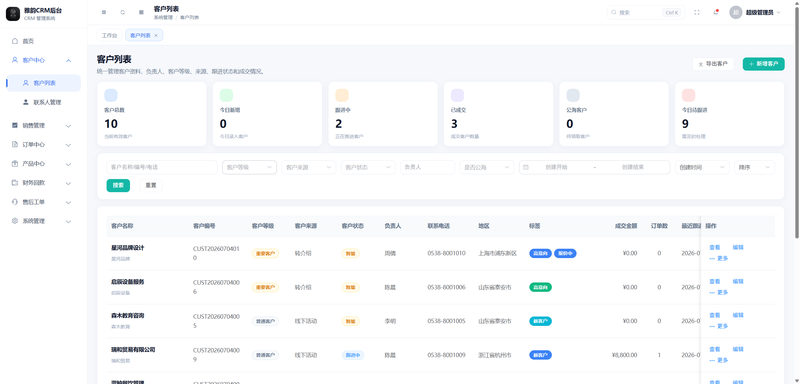Open 更多 actions for 森木教育咨询
This screenshot has width=800, height=384.
click(719, 326)
